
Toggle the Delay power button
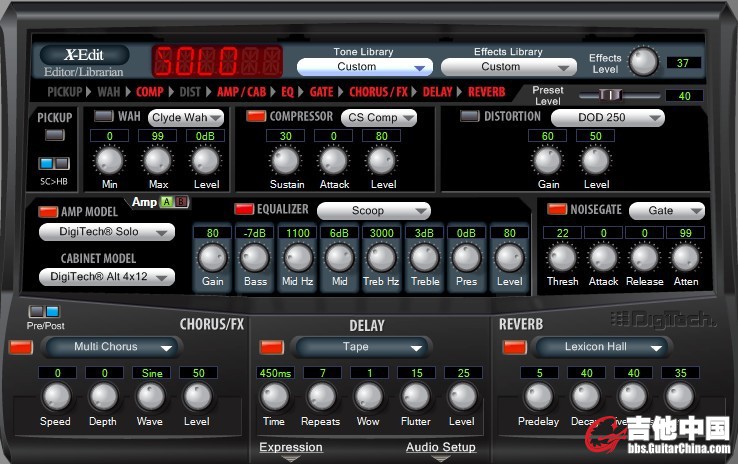coord(272,348)
